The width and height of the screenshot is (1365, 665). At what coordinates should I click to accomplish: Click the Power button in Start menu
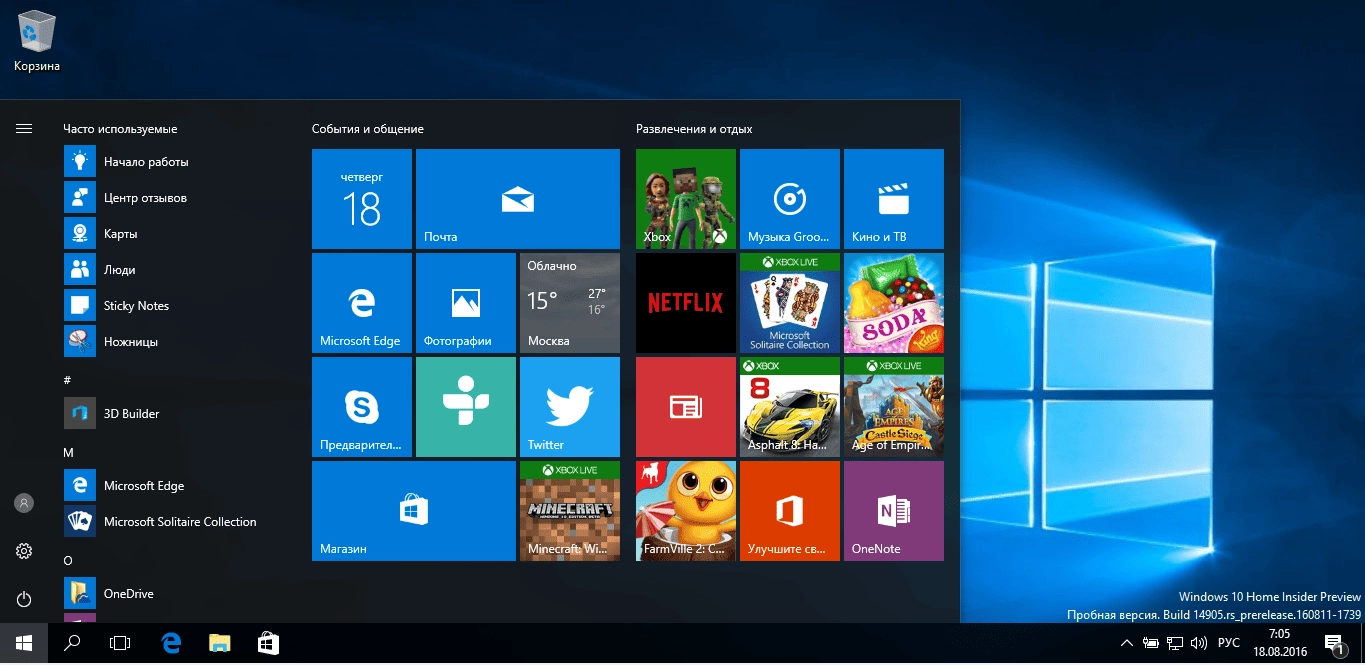coord(24,599)
